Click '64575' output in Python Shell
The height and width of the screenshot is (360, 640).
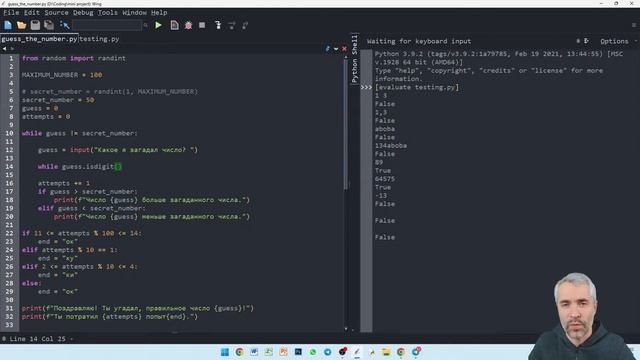[x=385, y=179]
